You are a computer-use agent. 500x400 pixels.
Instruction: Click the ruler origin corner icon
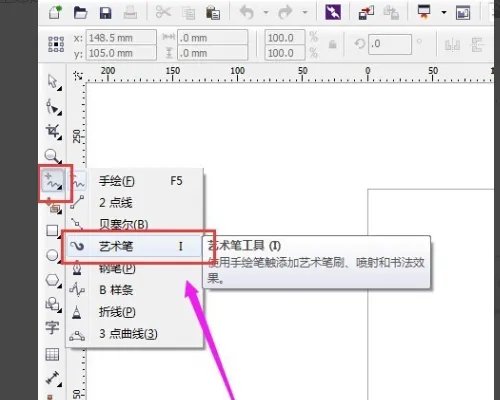click(78, 76)
